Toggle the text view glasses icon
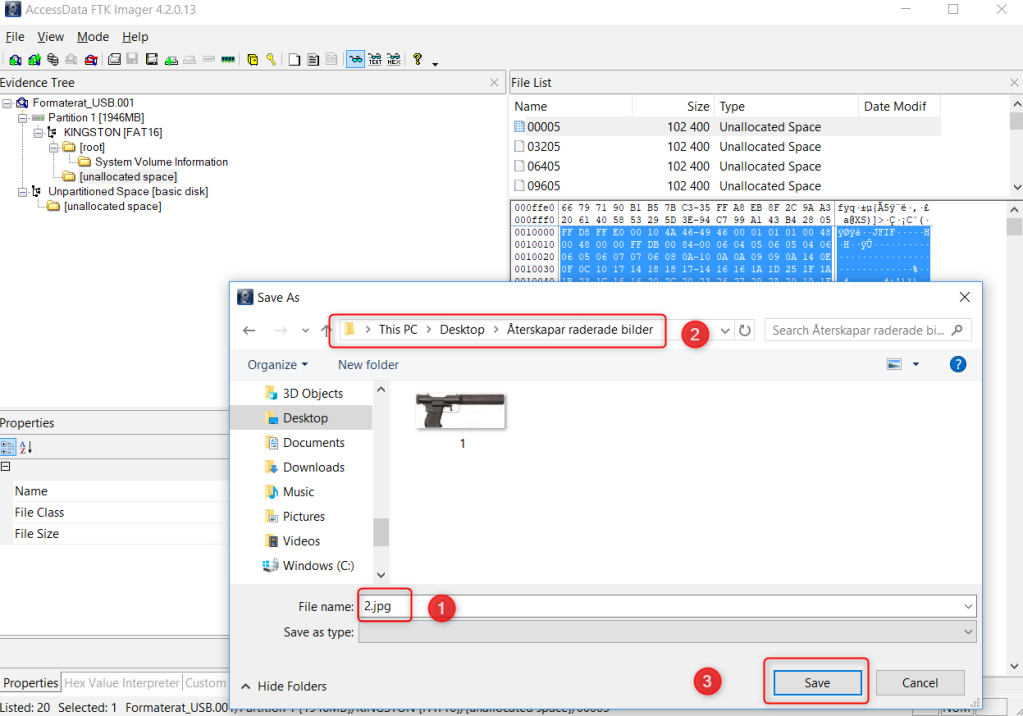This screenshot has height=716, width=1023. tap(375, 59)
